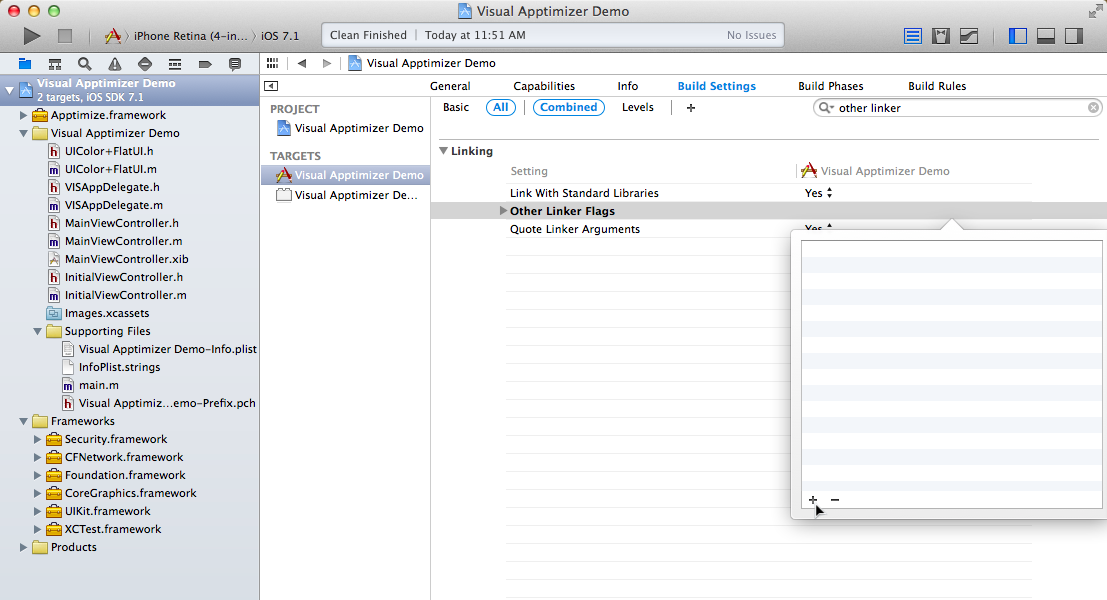Toggle the Debug area visibility
Image resolution: width=1107 pixels, height=600 pixels.
[x=1046, y=36]
